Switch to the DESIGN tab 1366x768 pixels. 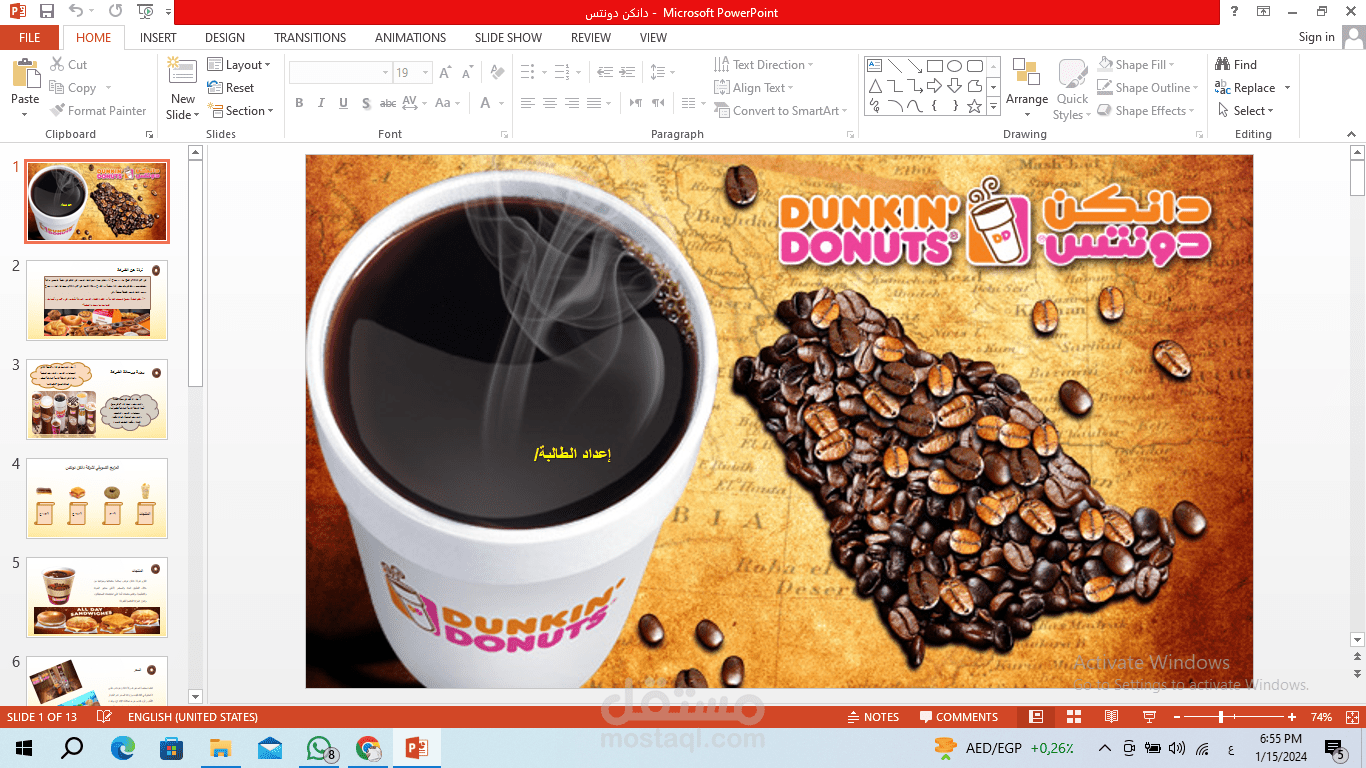point(225,37)
